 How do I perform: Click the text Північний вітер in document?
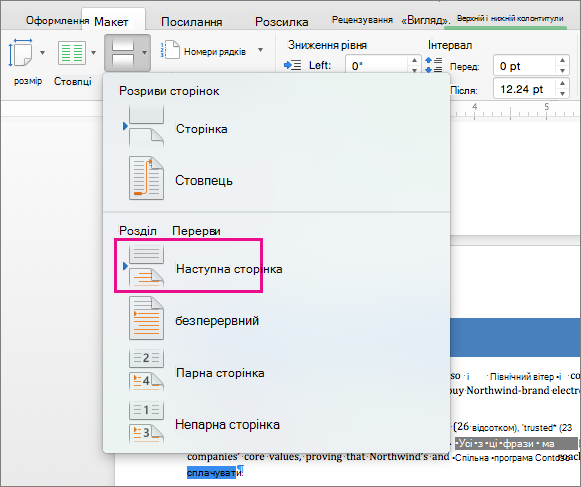[x=522, y=377]
